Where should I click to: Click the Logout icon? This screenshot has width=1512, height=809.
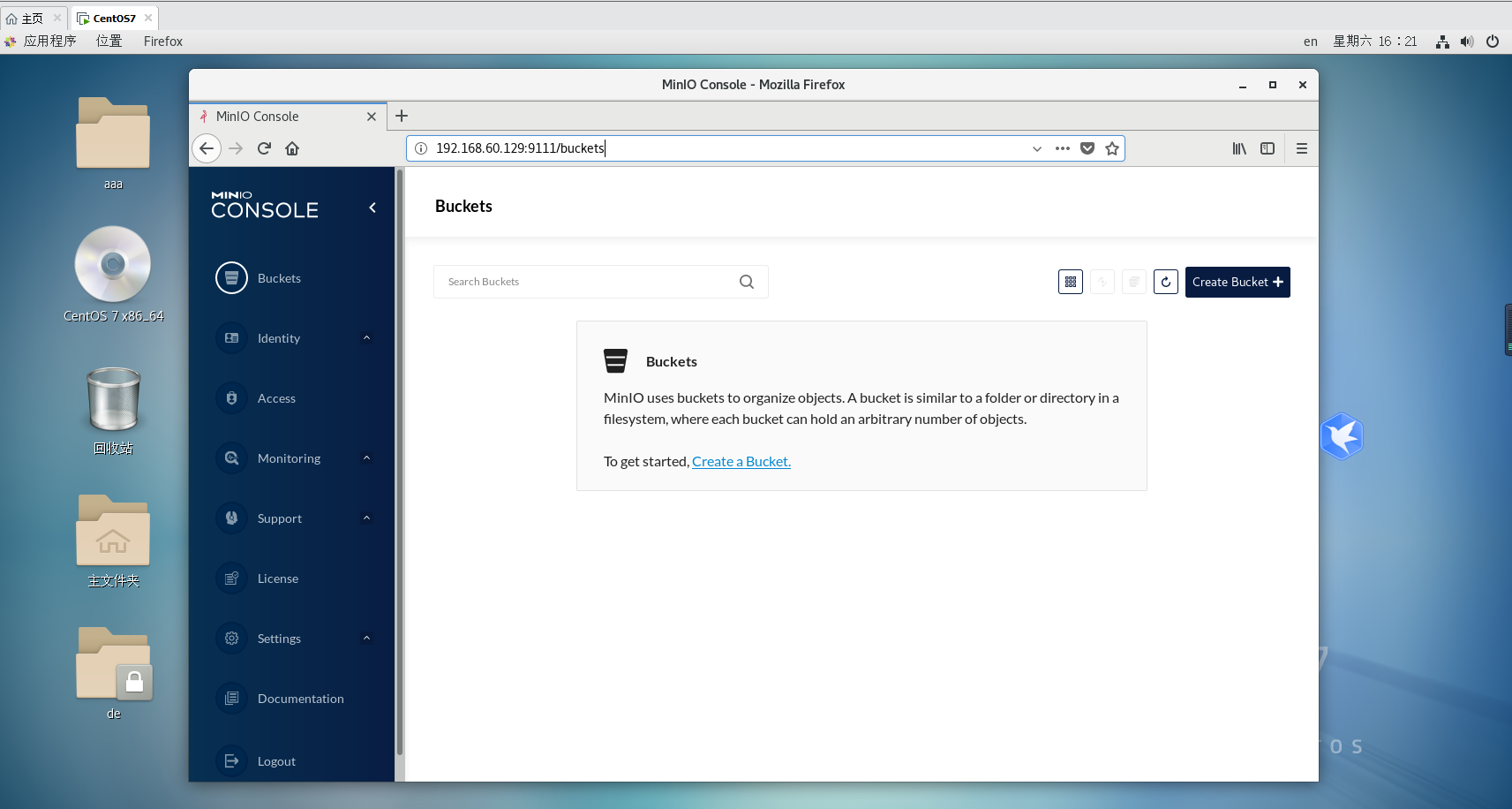pos(231,761)
